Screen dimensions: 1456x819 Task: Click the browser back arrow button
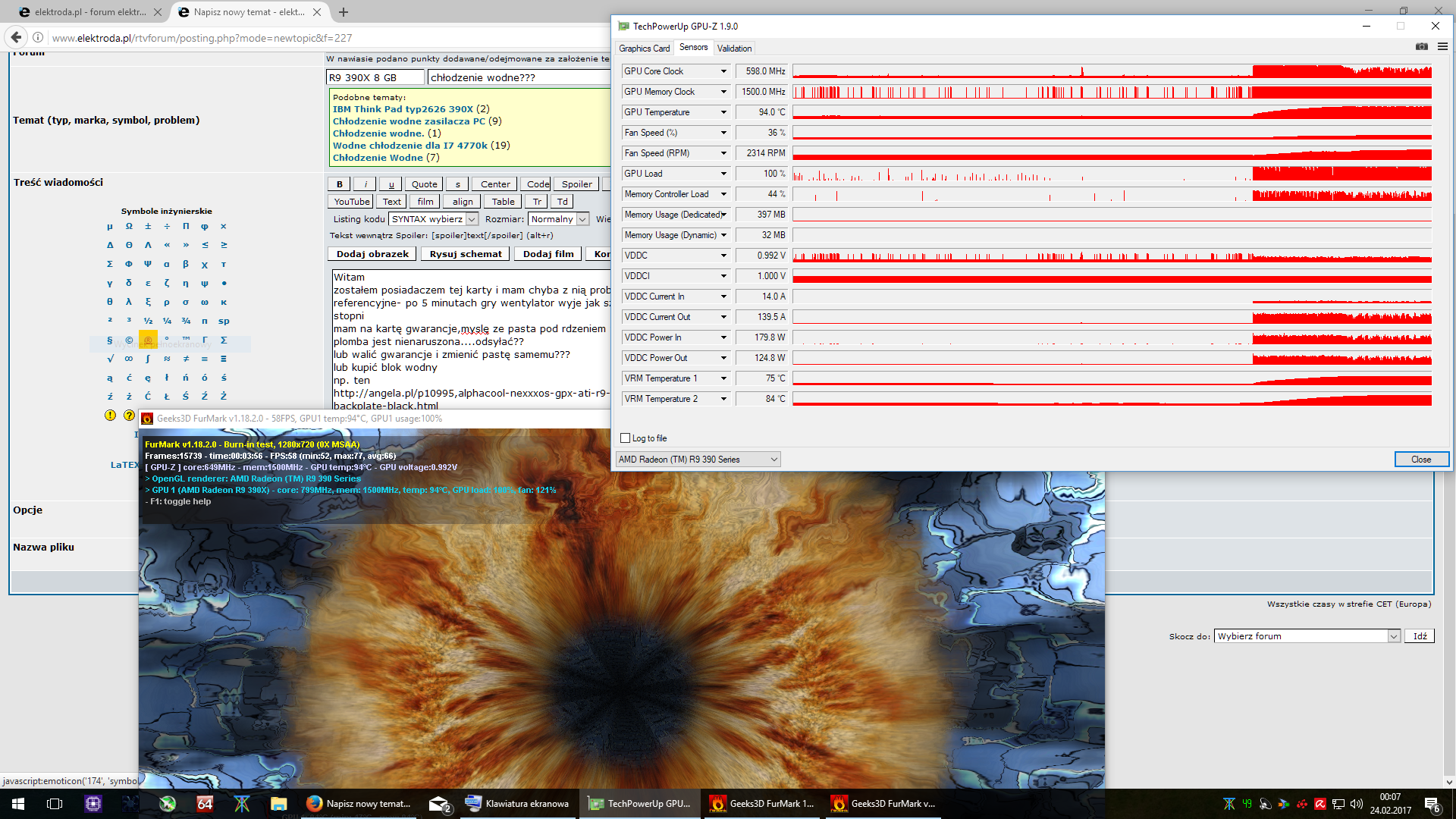pos(16,37)
